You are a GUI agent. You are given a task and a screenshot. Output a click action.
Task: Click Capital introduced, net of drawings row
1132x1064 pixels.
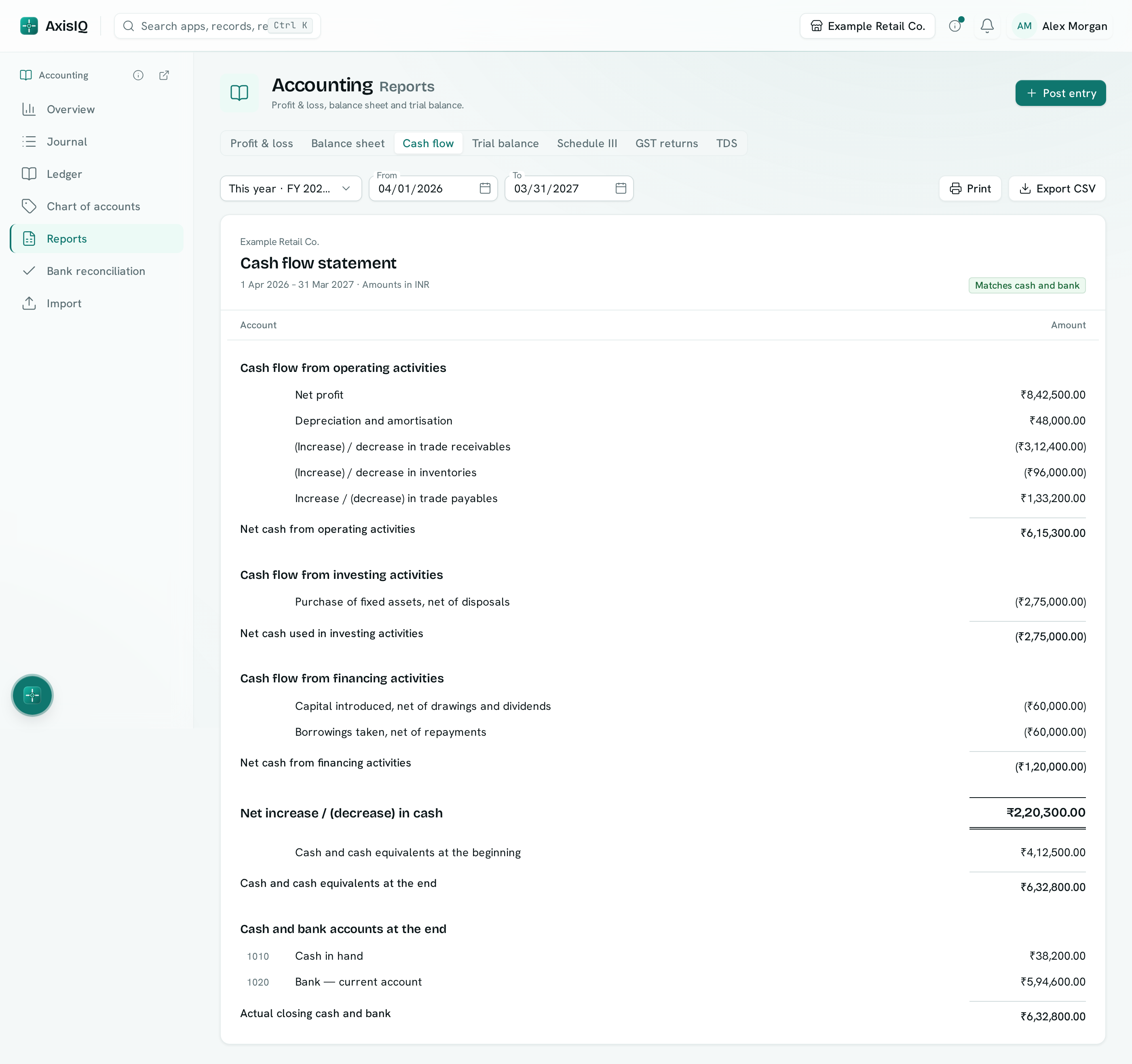(x=663, y=707)
